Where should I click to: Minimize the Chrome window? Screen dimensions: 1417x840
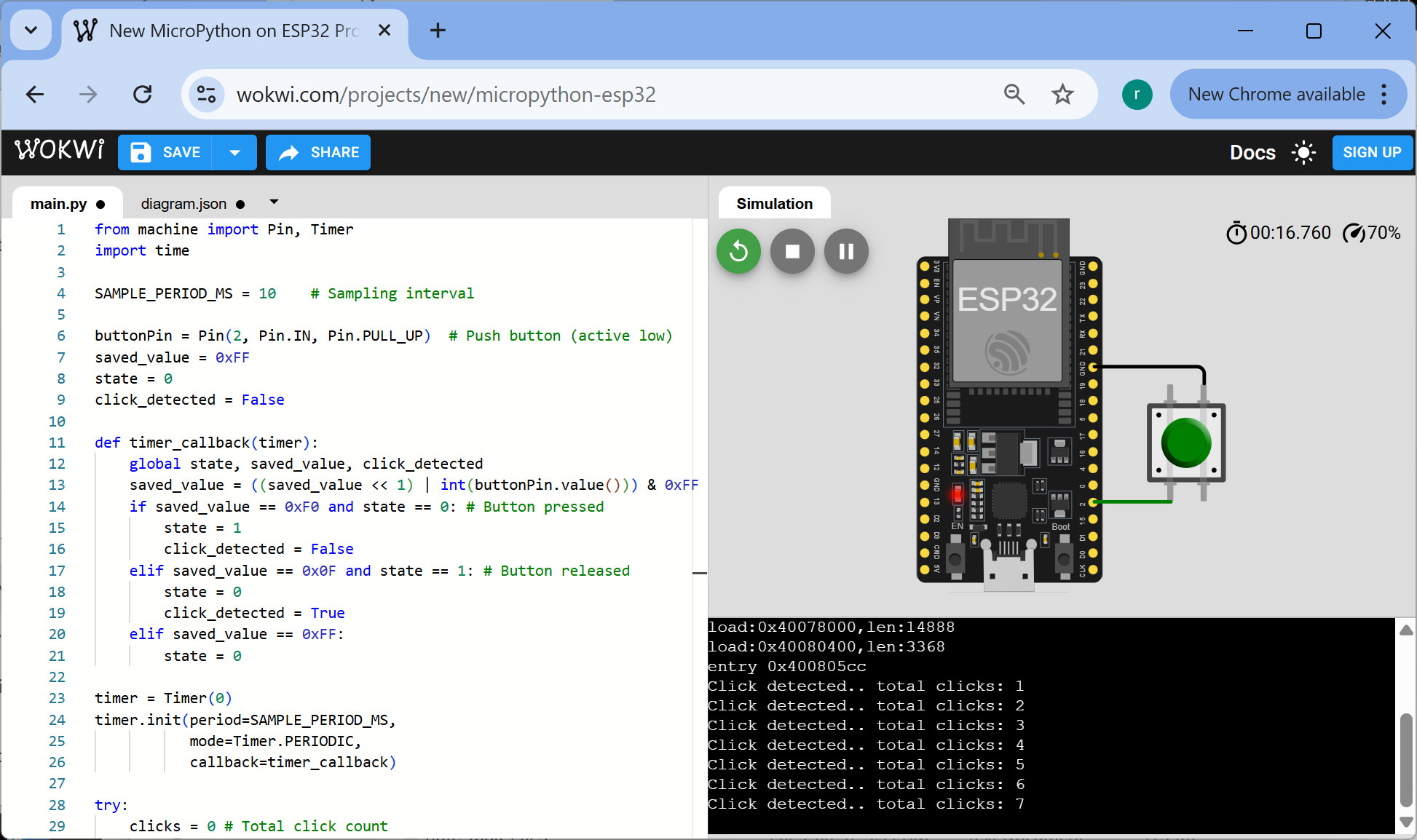point(1245,31)
